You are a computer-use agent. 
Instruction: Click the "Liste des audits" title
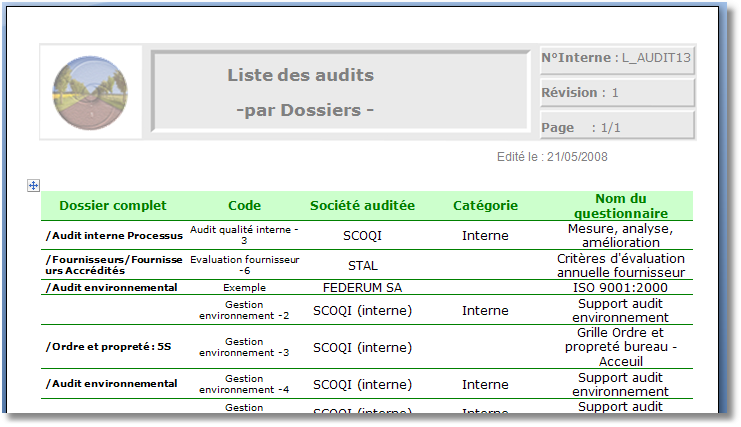click(300, 75)
